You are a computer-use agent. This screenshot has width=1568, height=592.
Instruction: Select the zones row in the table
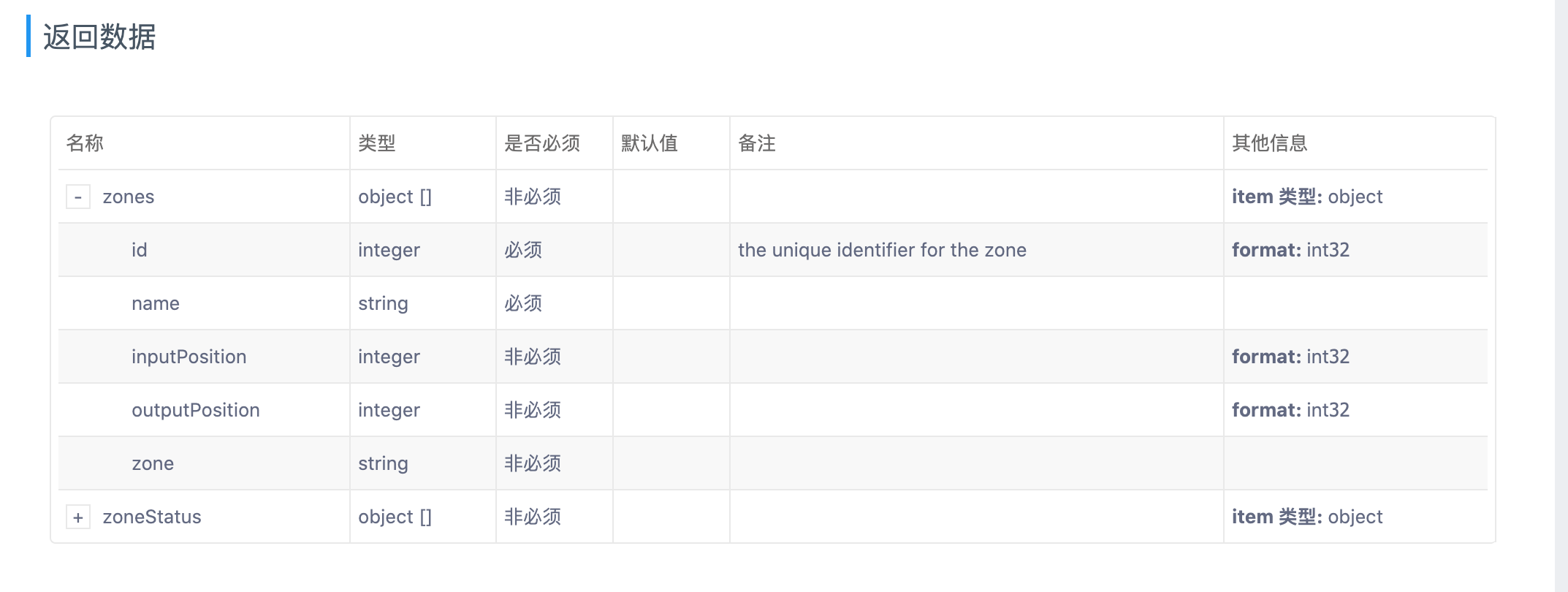[129, 197]
